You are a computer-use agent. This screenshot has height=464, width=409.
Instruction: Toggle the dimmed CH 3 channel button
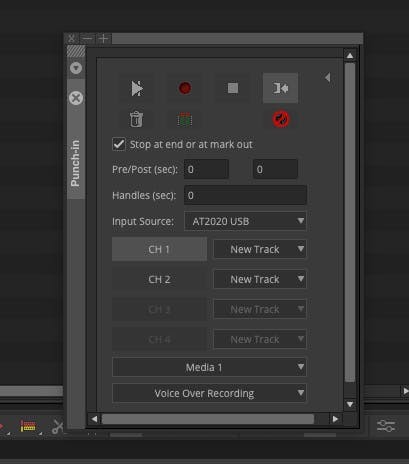click(159, 309)
